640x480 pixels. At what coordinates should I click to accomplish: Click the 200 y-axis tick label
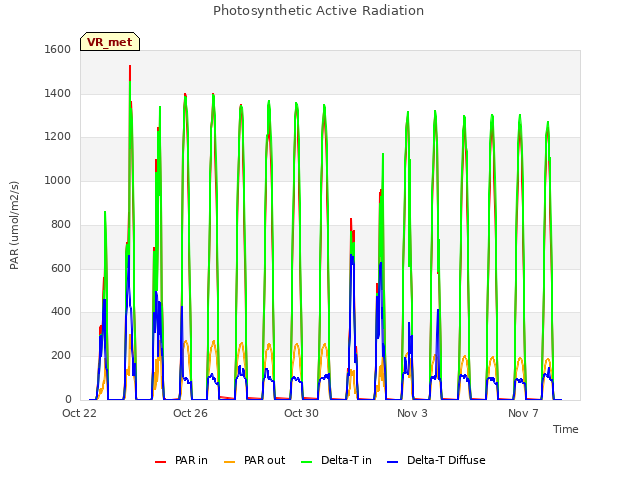point(61,356)
